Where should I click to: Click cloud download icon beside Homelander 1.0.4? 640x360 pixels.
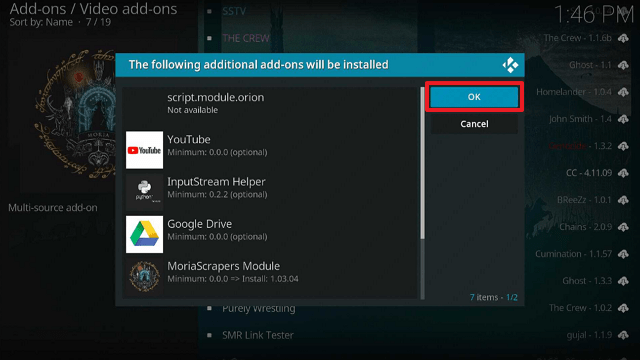tap(623, 92)
